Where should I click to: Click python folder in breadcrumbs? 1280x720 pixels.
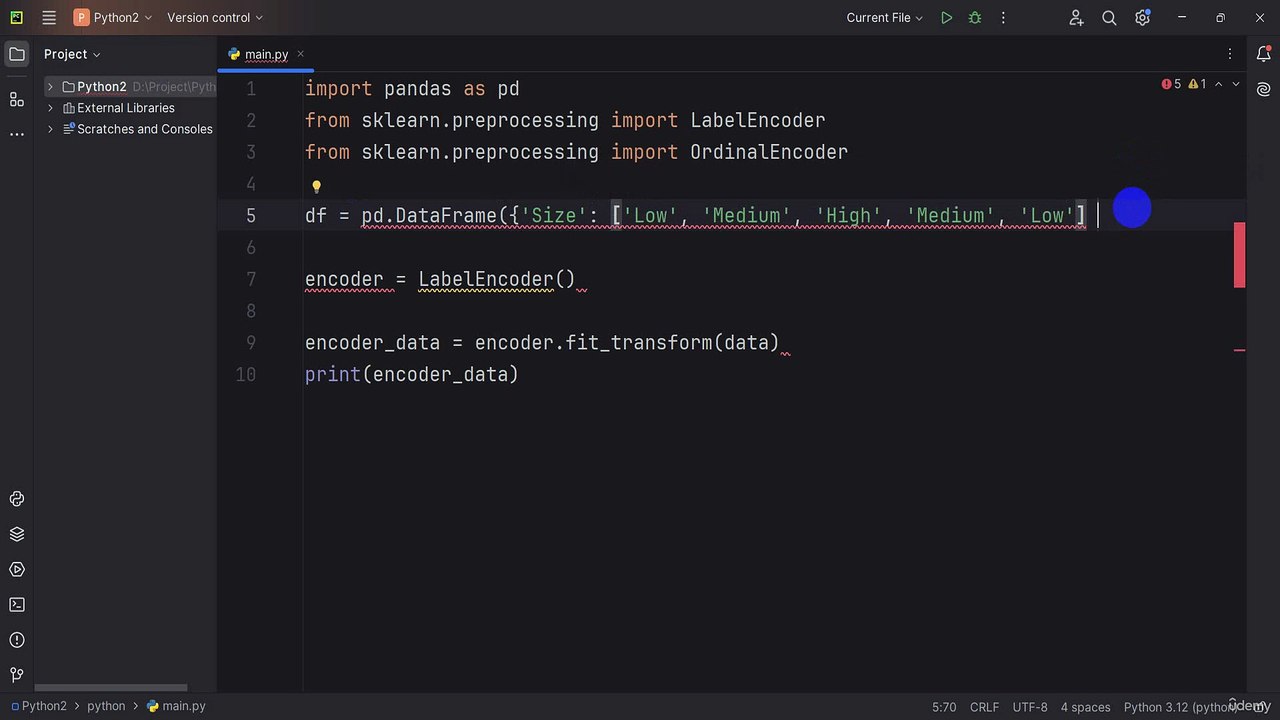tap(106, 706)
